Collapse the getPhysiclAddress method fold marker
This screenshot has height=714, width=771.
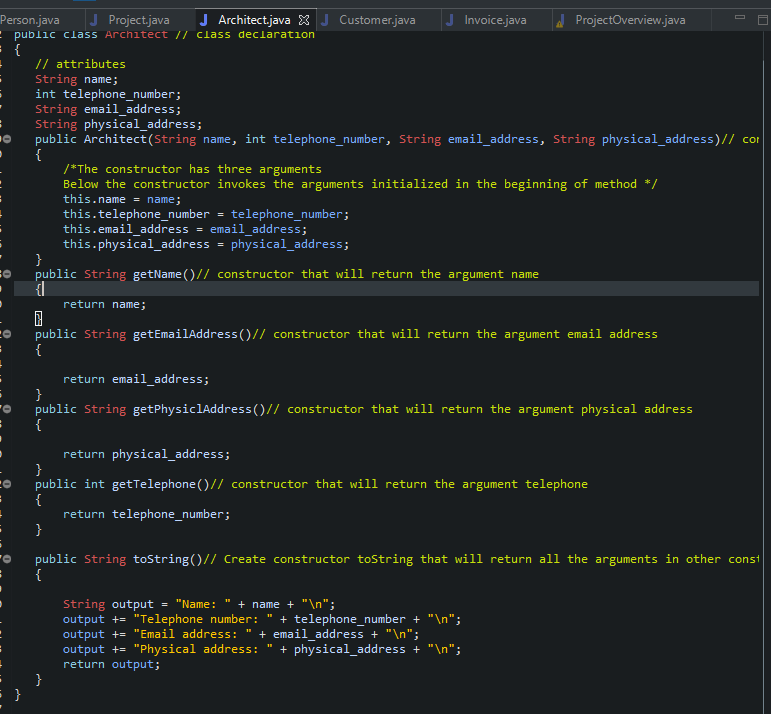point(7,409)
